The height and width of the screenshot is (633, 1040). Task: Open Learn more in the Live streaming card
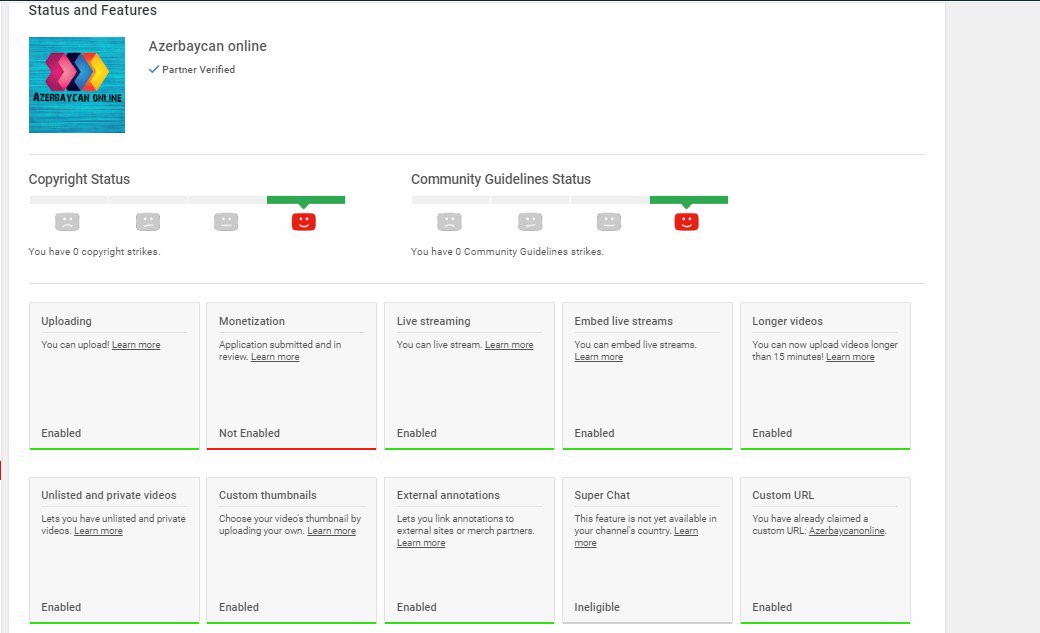[509, 345]
